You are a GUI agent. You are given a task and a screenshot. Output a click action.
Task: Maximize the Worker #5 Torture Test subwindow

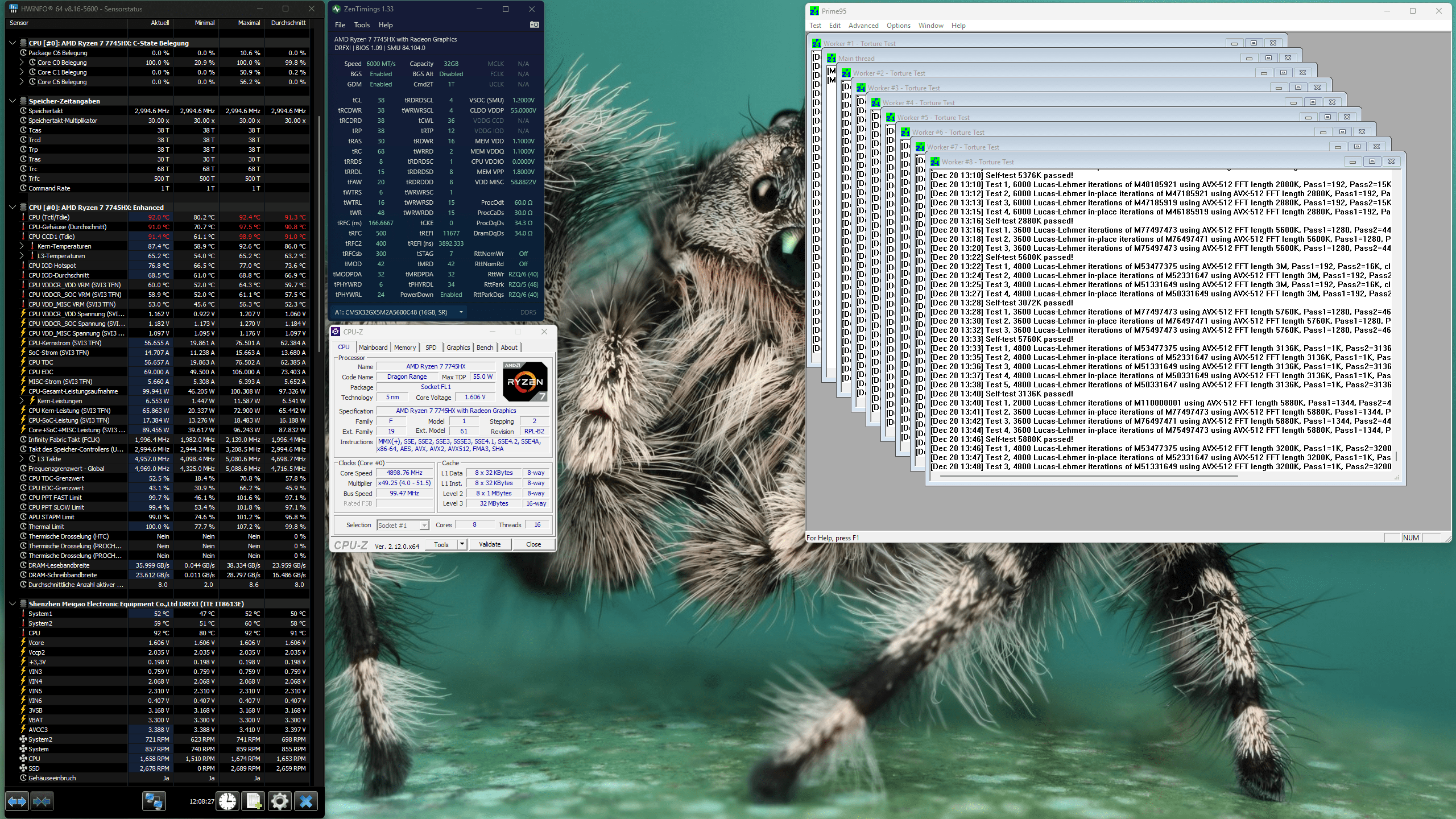point(1327,117)
